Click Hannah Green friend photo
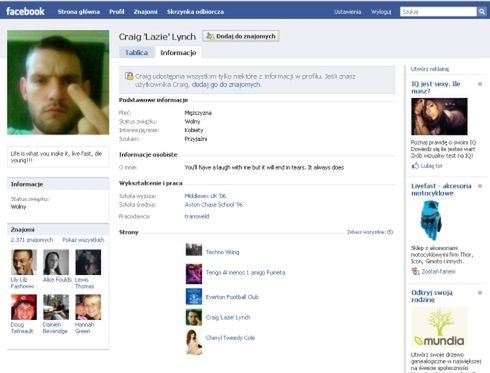This screenshot has height=373, width=490. (x=88, y=307)
